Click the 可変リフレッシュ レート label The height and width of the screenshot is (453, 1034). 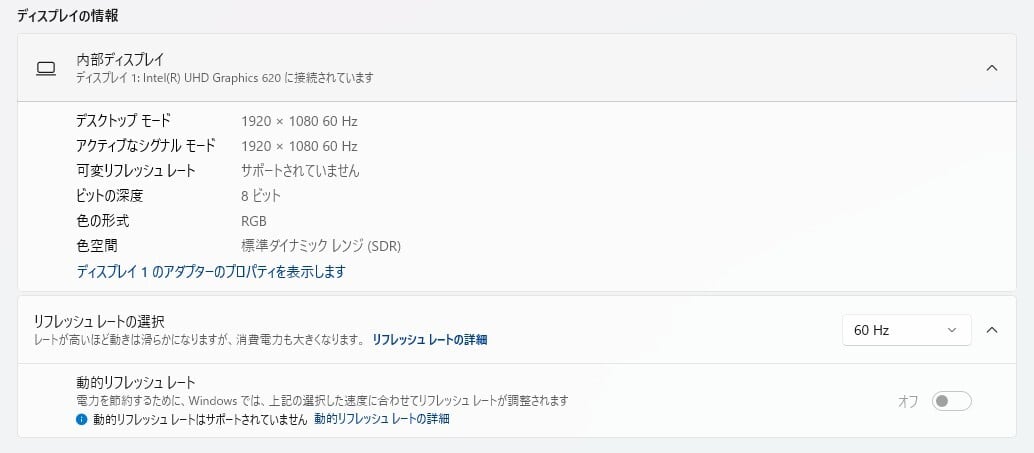[x=135, y=171]
